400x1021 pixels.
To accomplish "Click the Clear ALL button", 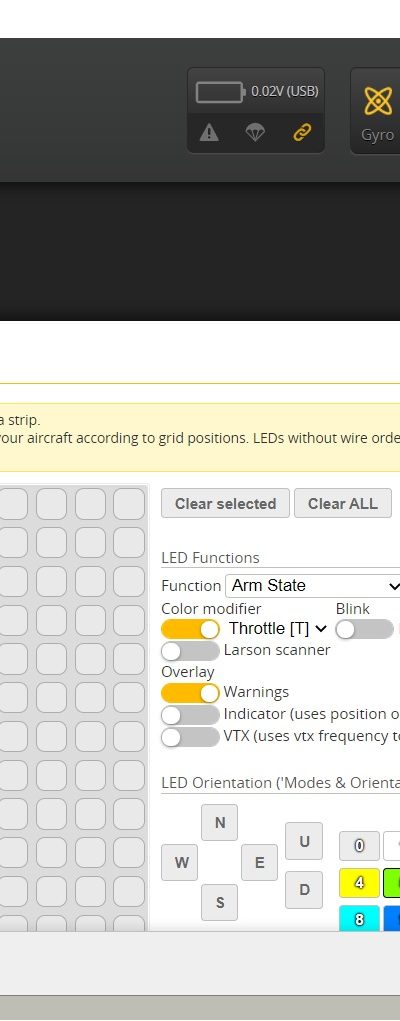I will coord(343,503).
